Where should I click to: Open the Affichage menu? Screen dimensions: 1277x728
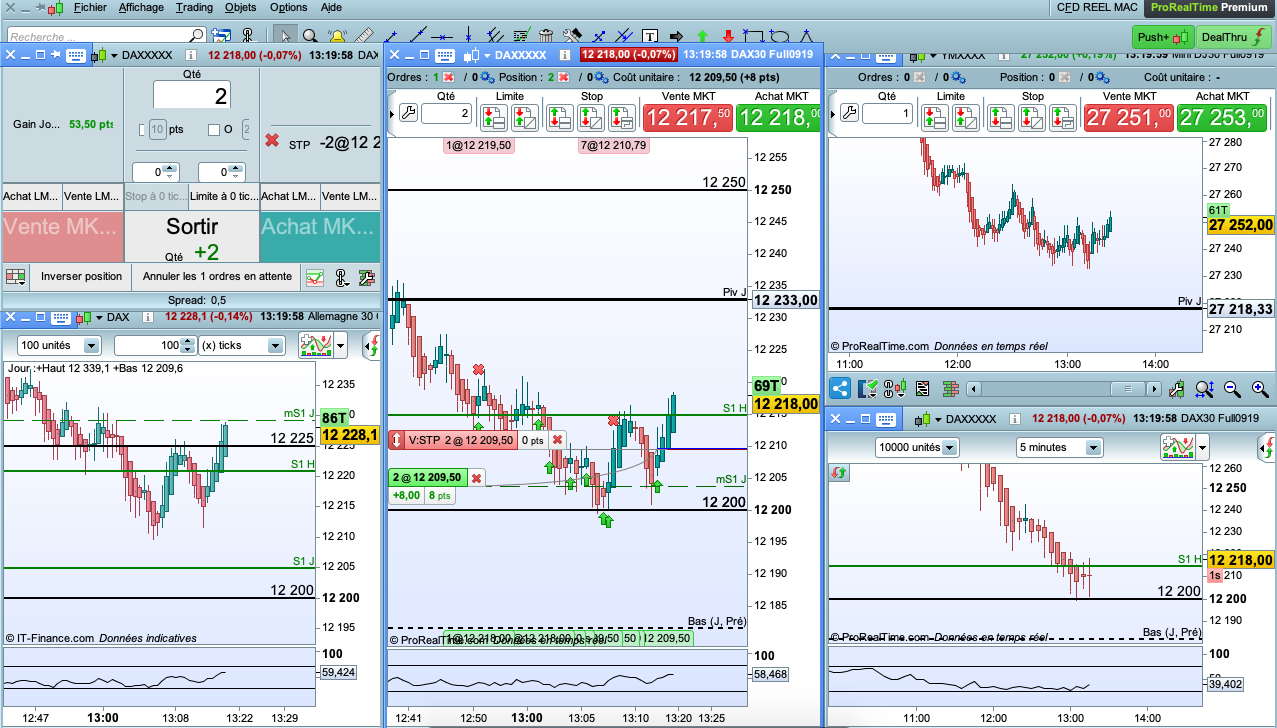click(x=141, y=7)
